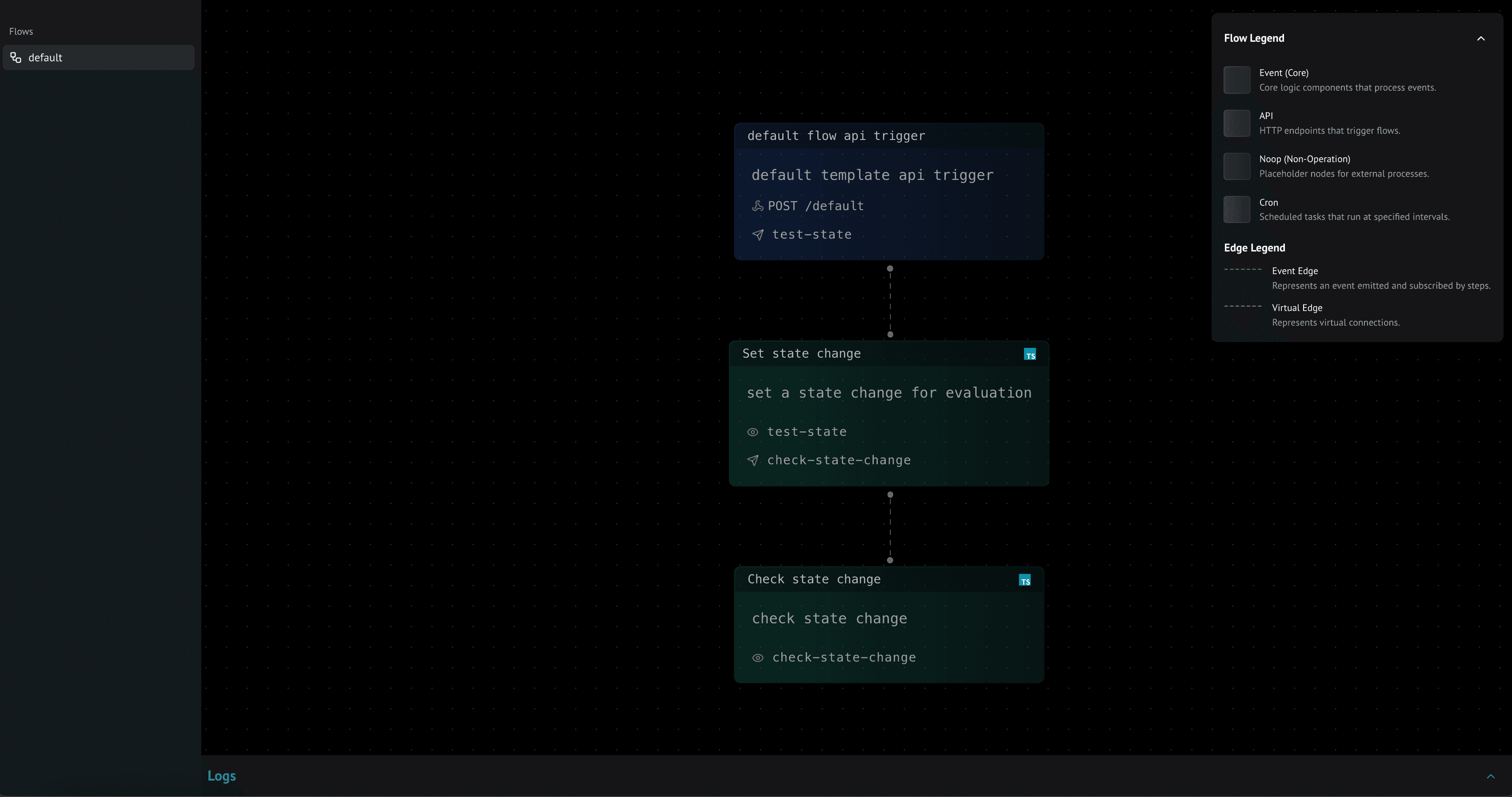Select the default flow in sidebar
This screenshot has width=1512, height=797.
tap(99, 57)
